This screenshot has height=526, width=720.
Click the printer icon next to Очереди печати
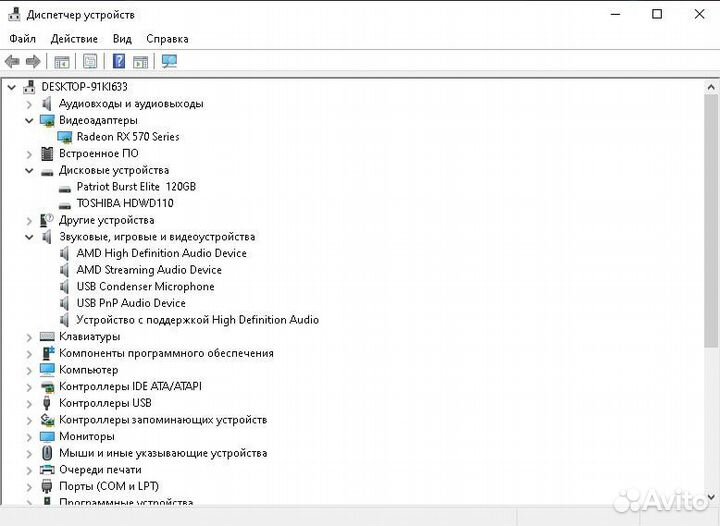(47, 470)
